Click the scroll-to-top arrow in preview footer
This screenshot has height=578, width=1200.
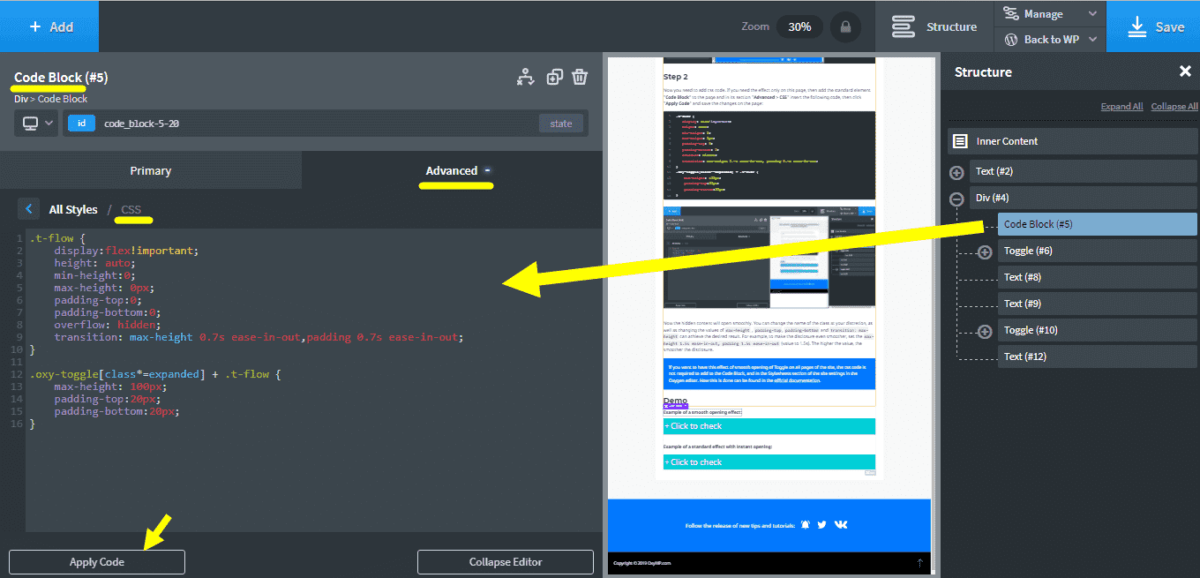[919, 564]
